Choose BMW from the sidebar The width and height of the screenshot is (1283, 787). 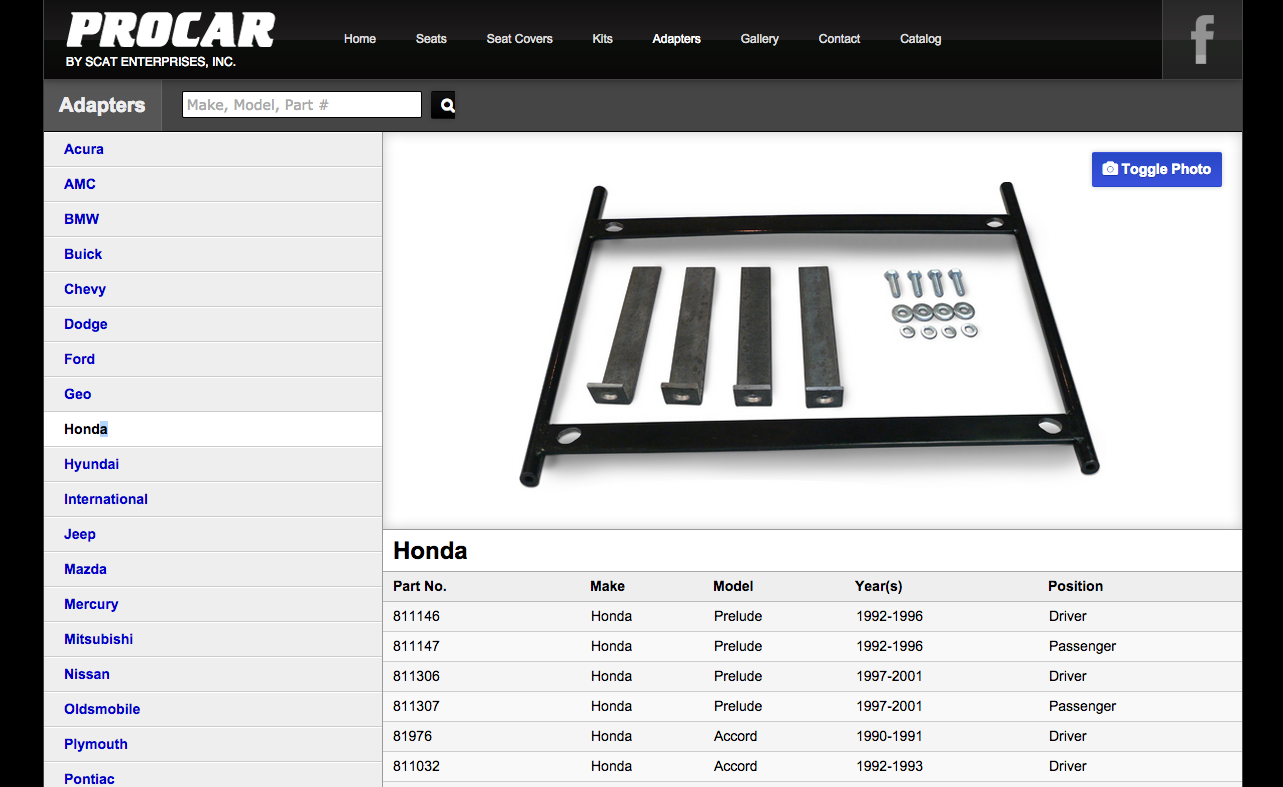(x=213, y=219)
